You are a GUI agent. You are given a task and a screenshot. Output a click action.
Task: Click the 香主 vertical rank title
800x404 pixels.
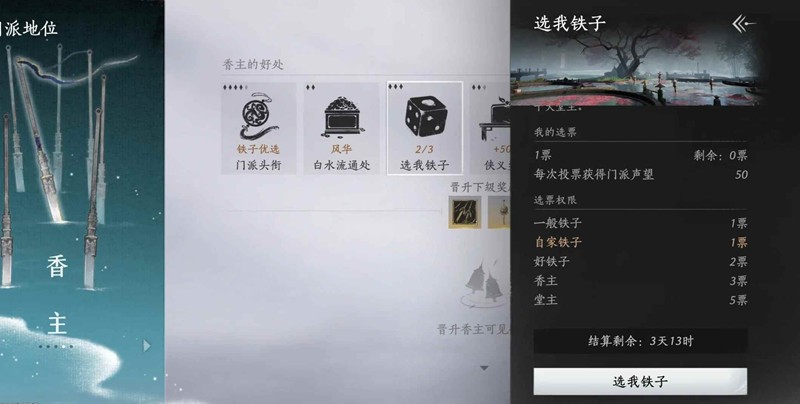[57, 294]
